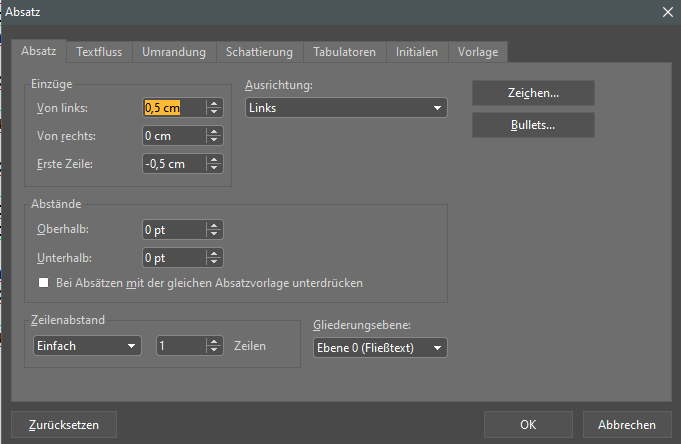Switch to the Textfluss tab

100,51
